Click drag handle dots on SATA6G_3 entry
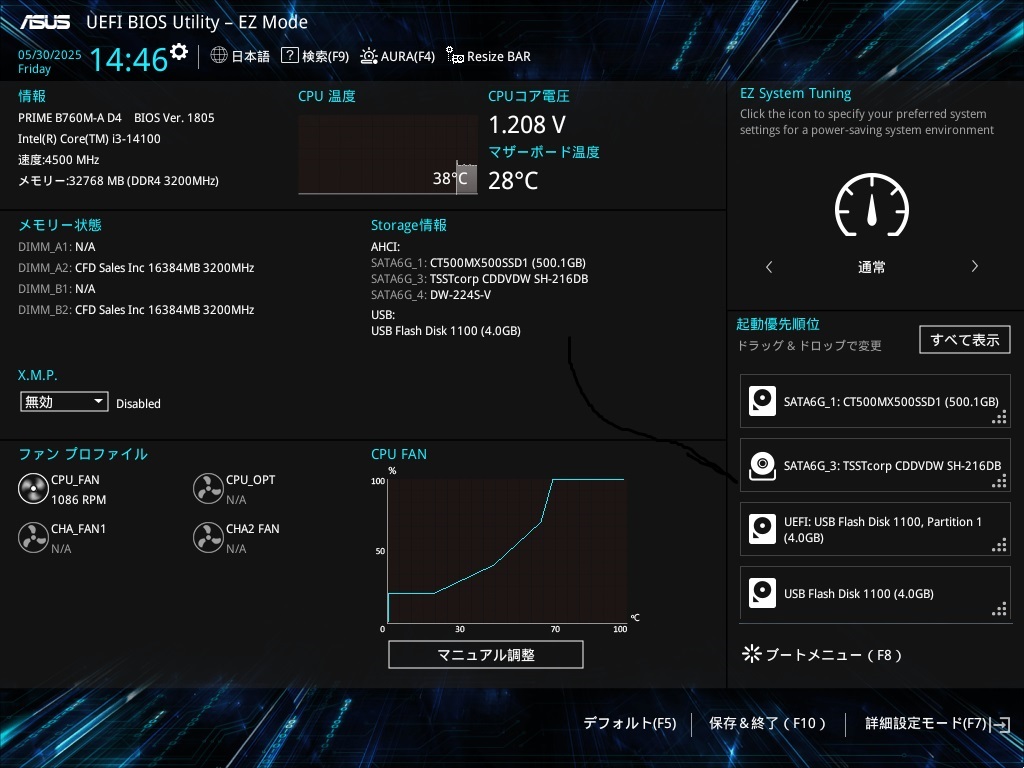The height and width of the screenshot is (768, 1024). coord(999,481)
